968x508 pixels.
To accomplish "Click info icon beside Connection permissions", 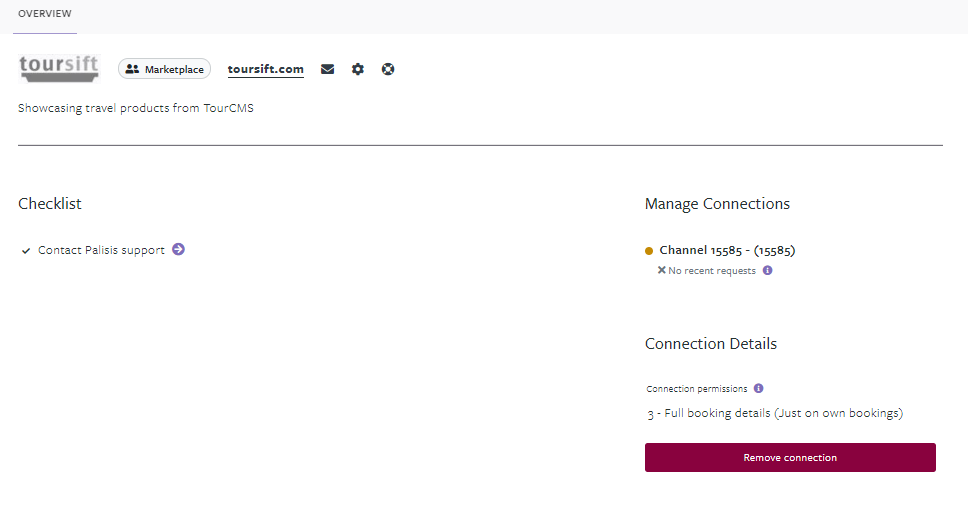I will coord(758,388).
